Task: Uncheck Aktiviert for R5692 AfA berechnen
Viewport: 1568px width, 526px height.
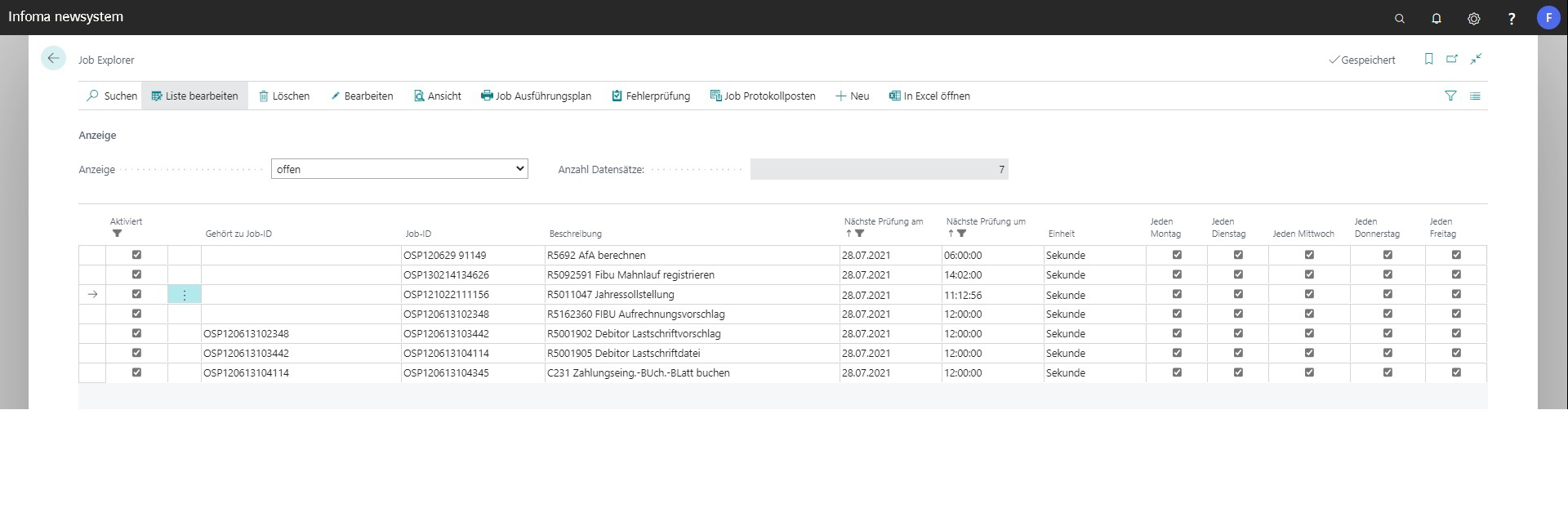Action: tap(136, 255)
